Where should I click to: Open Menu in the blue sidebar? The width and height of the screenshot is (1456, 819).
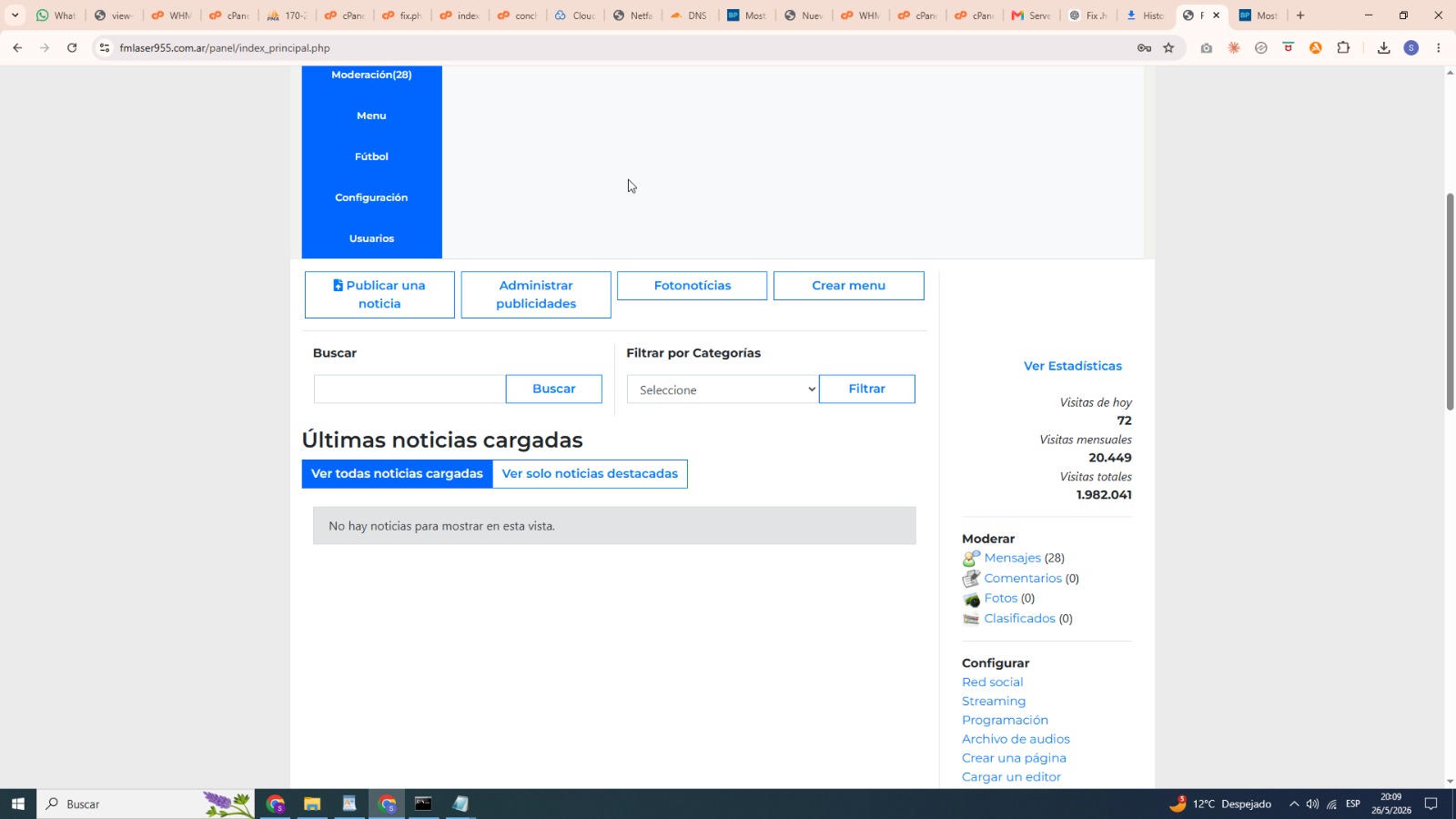[x=371, y=116]
